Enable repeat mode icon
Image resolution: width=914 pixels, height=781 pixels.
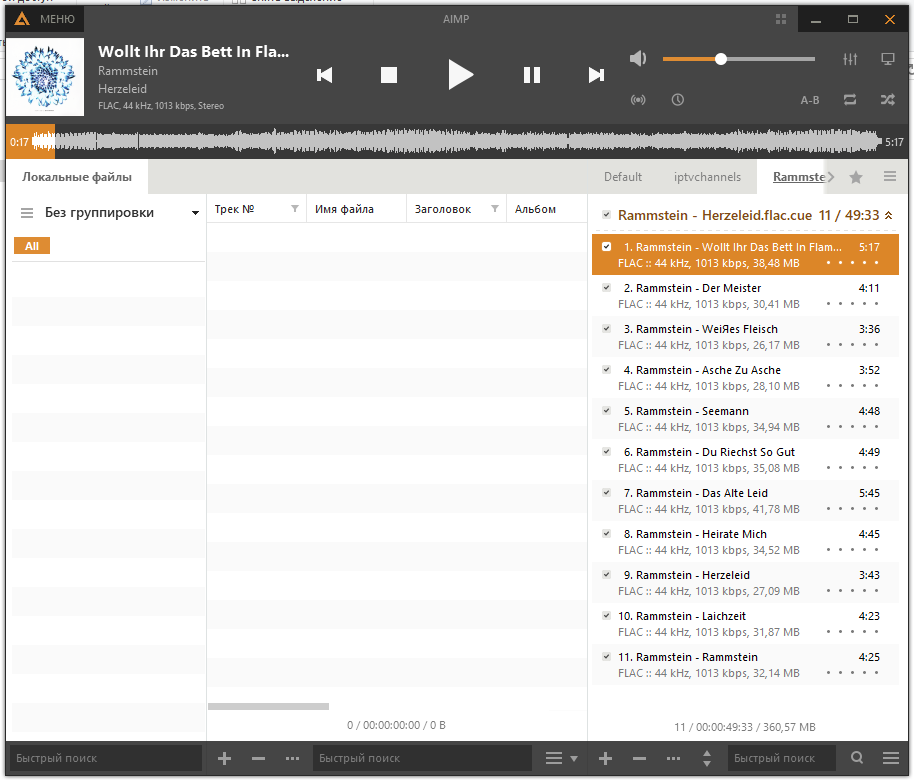pos(850,100)
